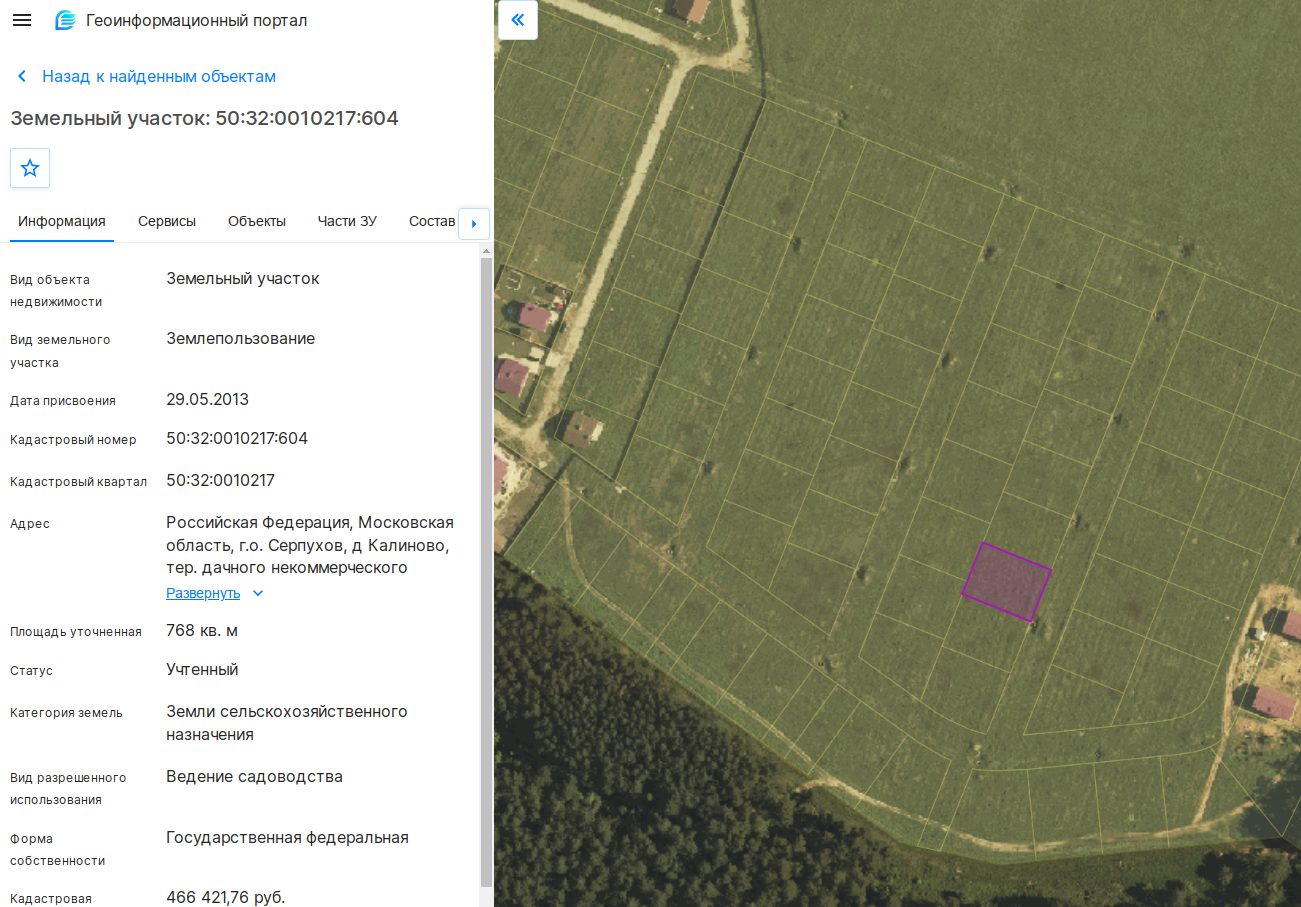Click the chevron next to Развернуть
This screenshot has height=907, width=1301.
click(x=258, y=593)
